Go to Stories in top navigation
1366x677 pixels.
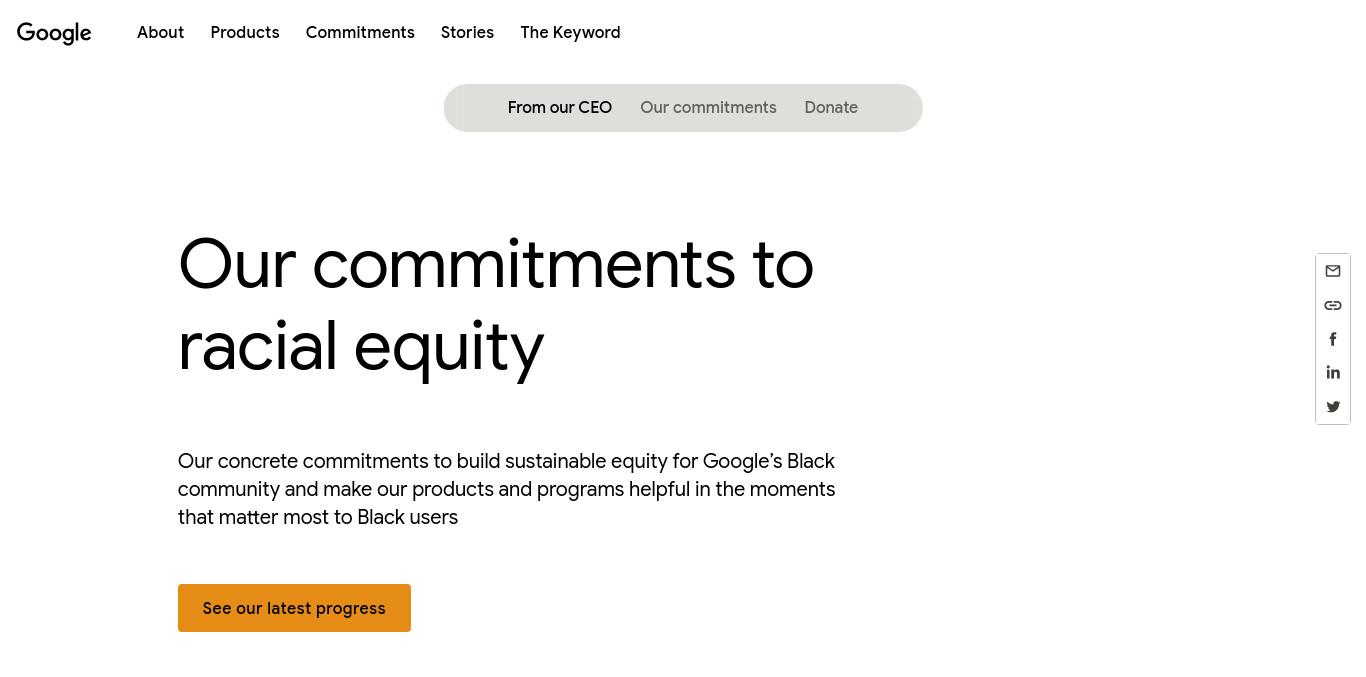click(x=467, y=32)
